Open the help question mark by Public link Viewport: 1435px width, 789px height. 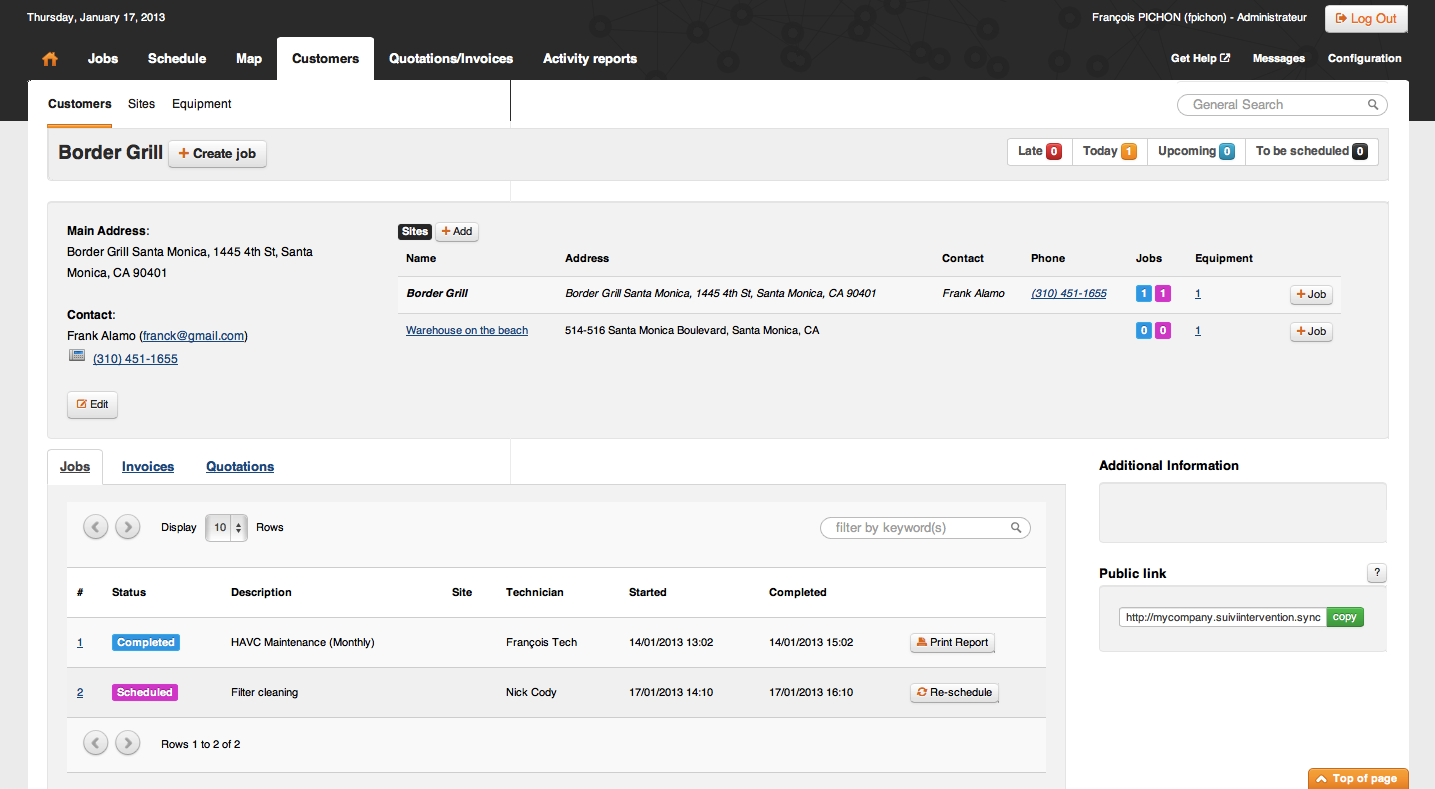[x=1377, y=573]
